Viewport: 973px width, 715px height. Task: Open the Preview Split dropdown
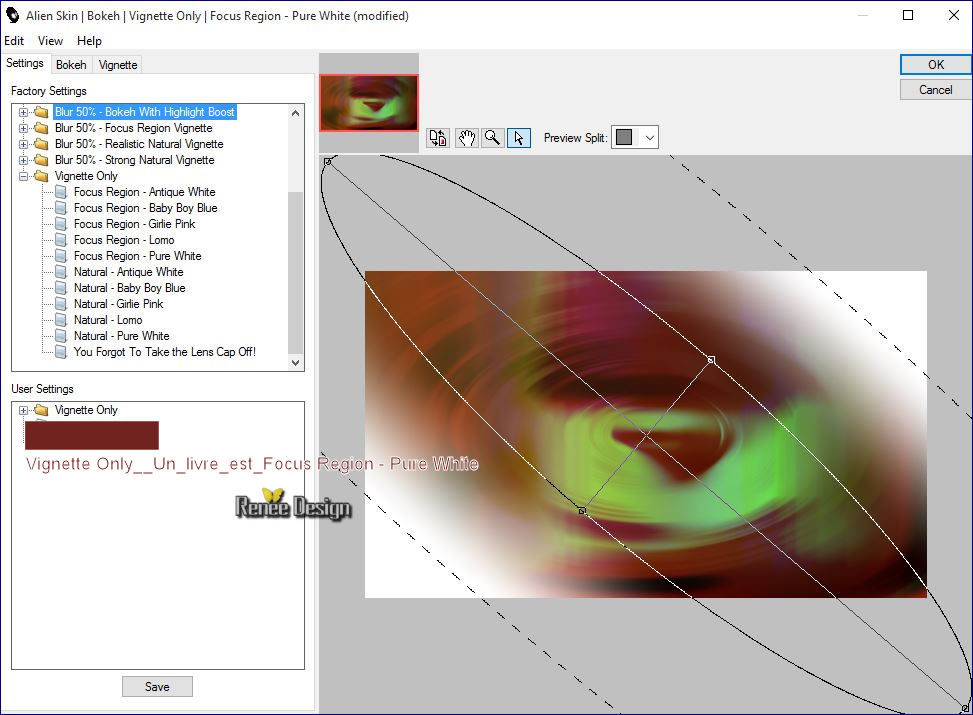coord(649,138)
